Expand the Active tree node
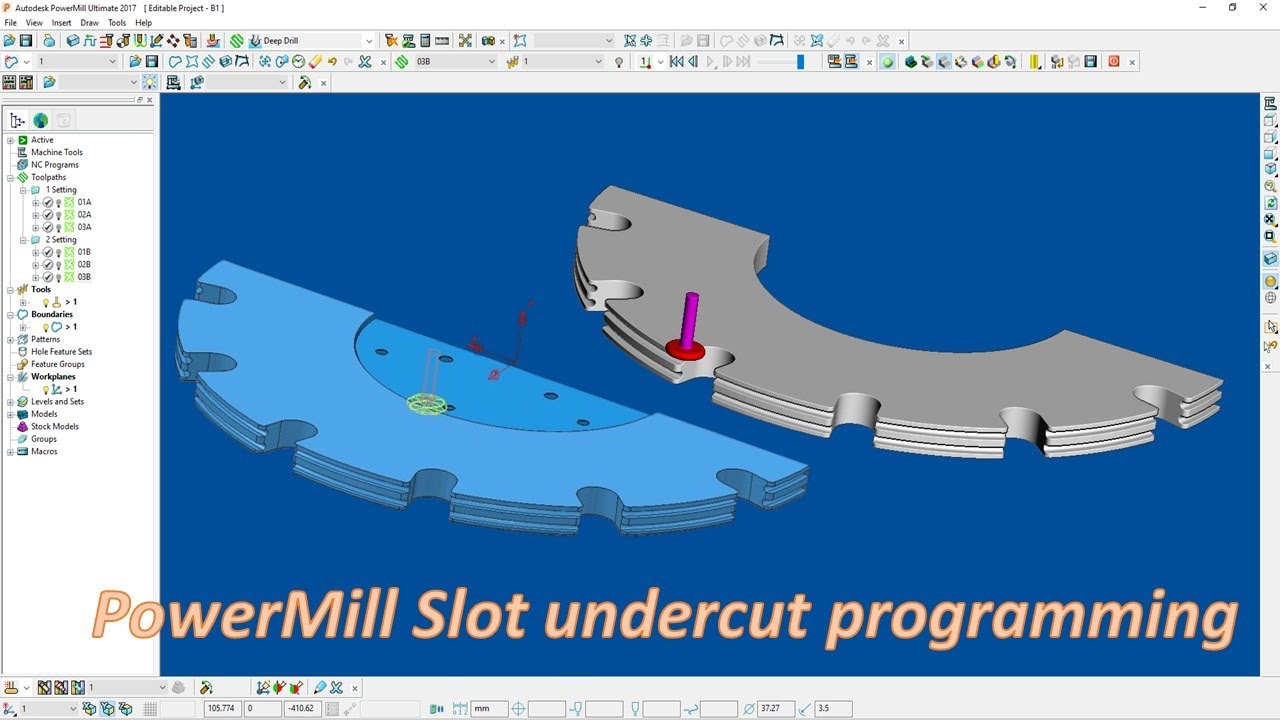 click(10, 140)
